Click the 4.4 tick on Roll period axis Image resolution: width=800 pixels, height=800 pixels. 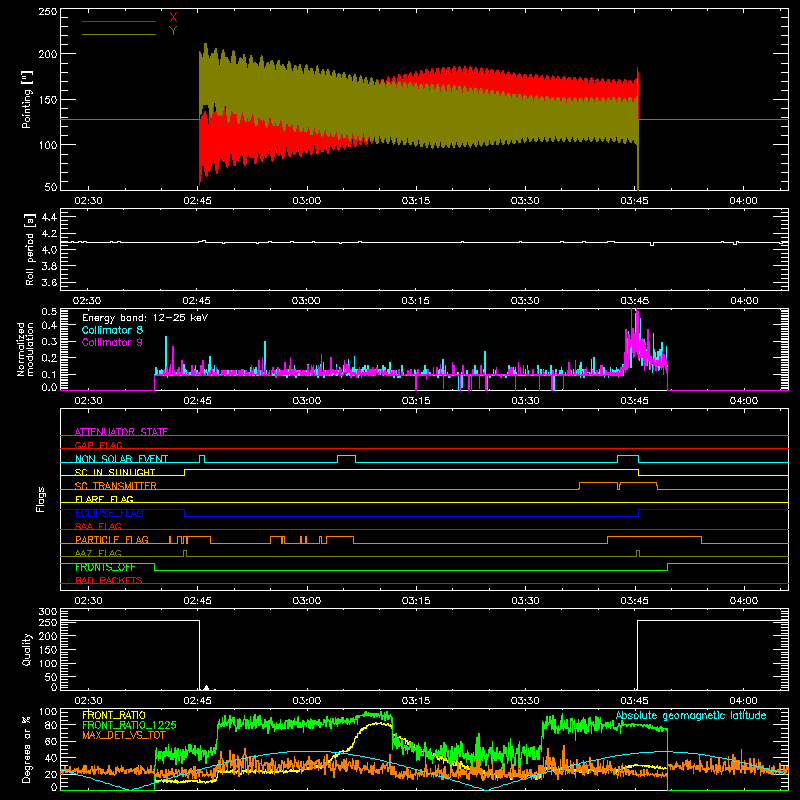click(49, 217)
